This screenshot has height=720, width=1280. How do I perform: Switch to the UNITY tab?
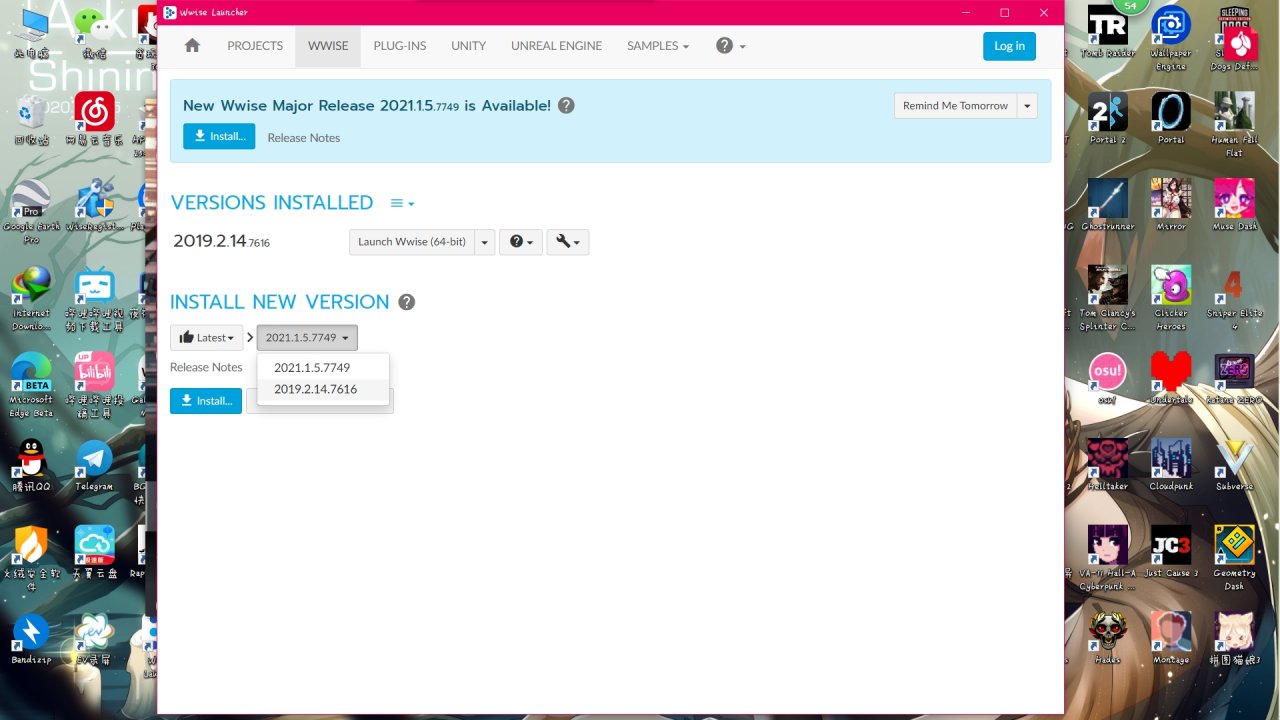click(468, 46)
